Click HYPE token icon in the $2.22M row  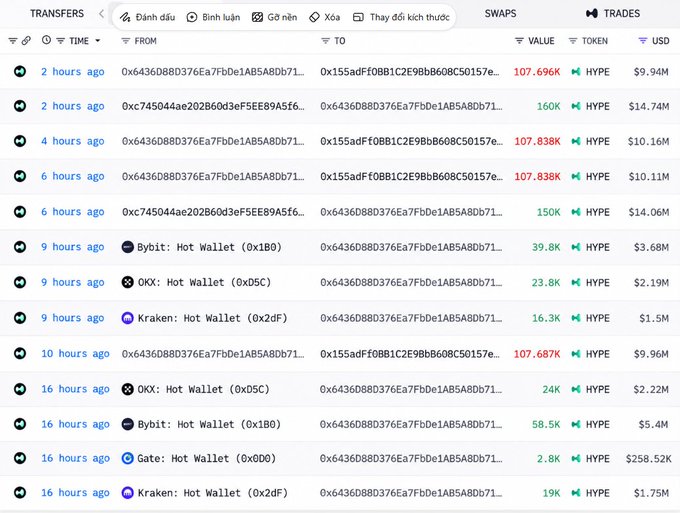coord(576,389)
